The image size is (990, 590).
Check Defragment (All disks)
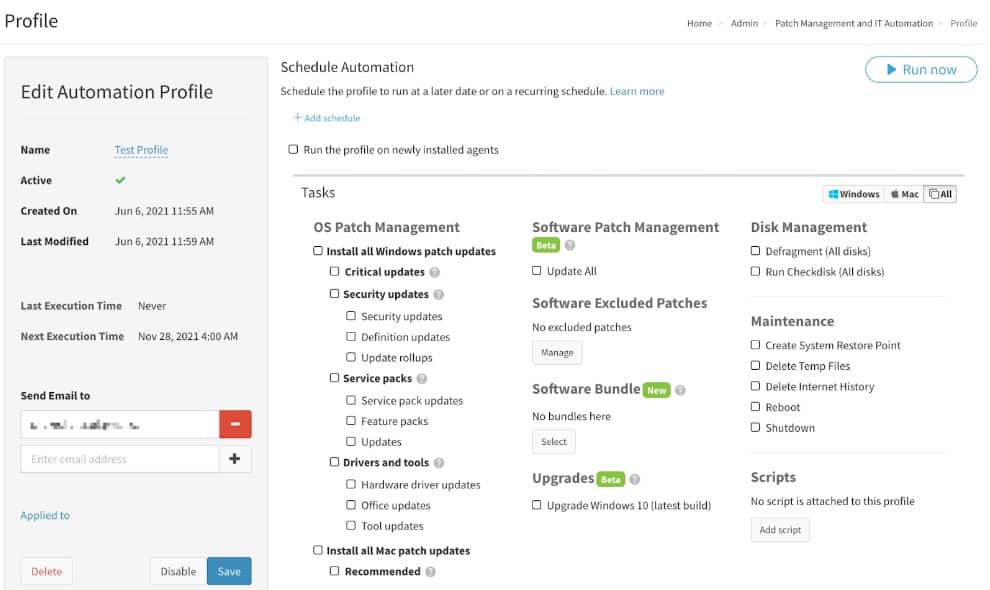(755, 251)
